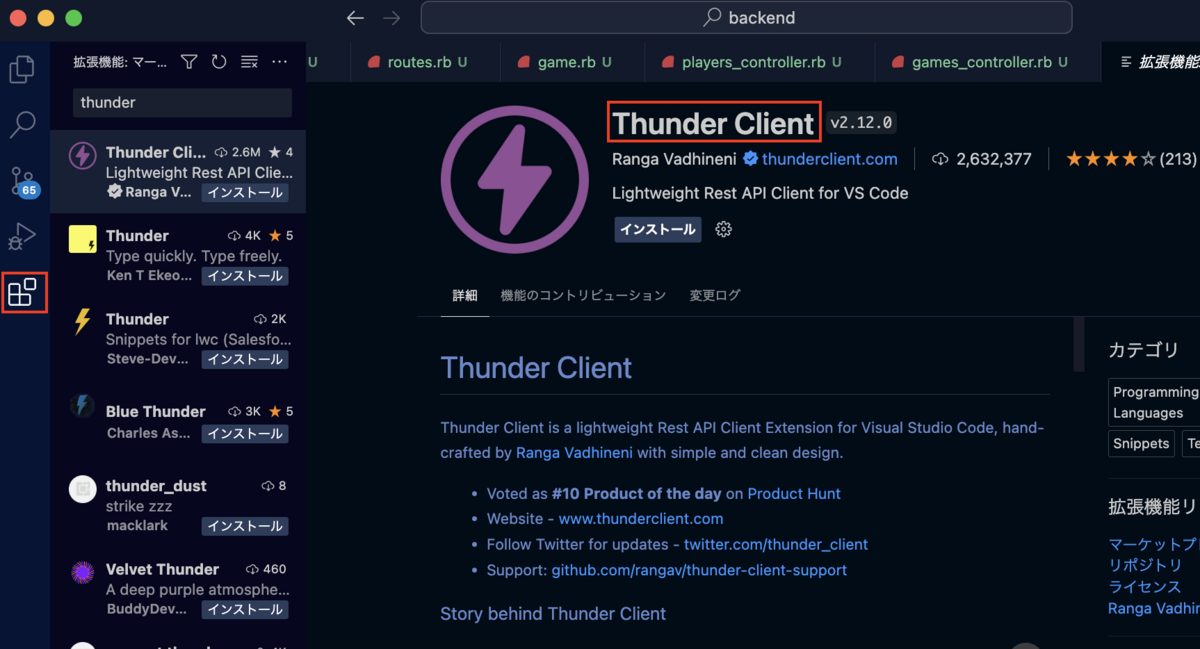Open the Source Control view showing 65 changes

click(24, 180)
